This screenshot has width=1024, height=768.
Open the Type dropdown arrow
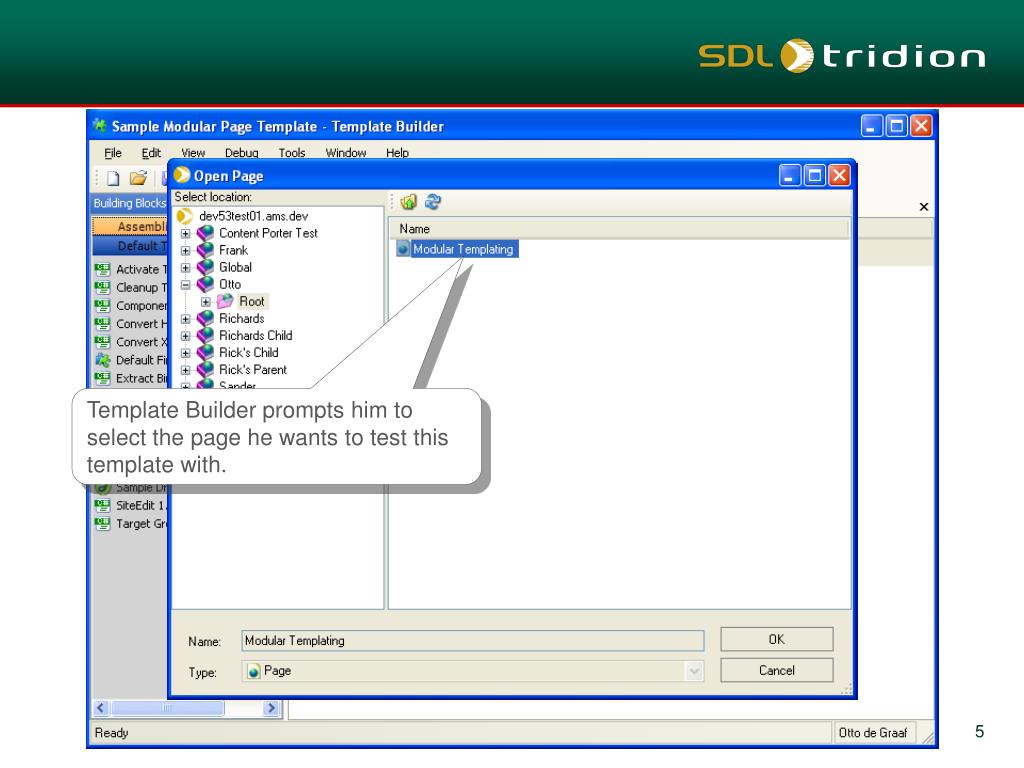click(694, 671)
